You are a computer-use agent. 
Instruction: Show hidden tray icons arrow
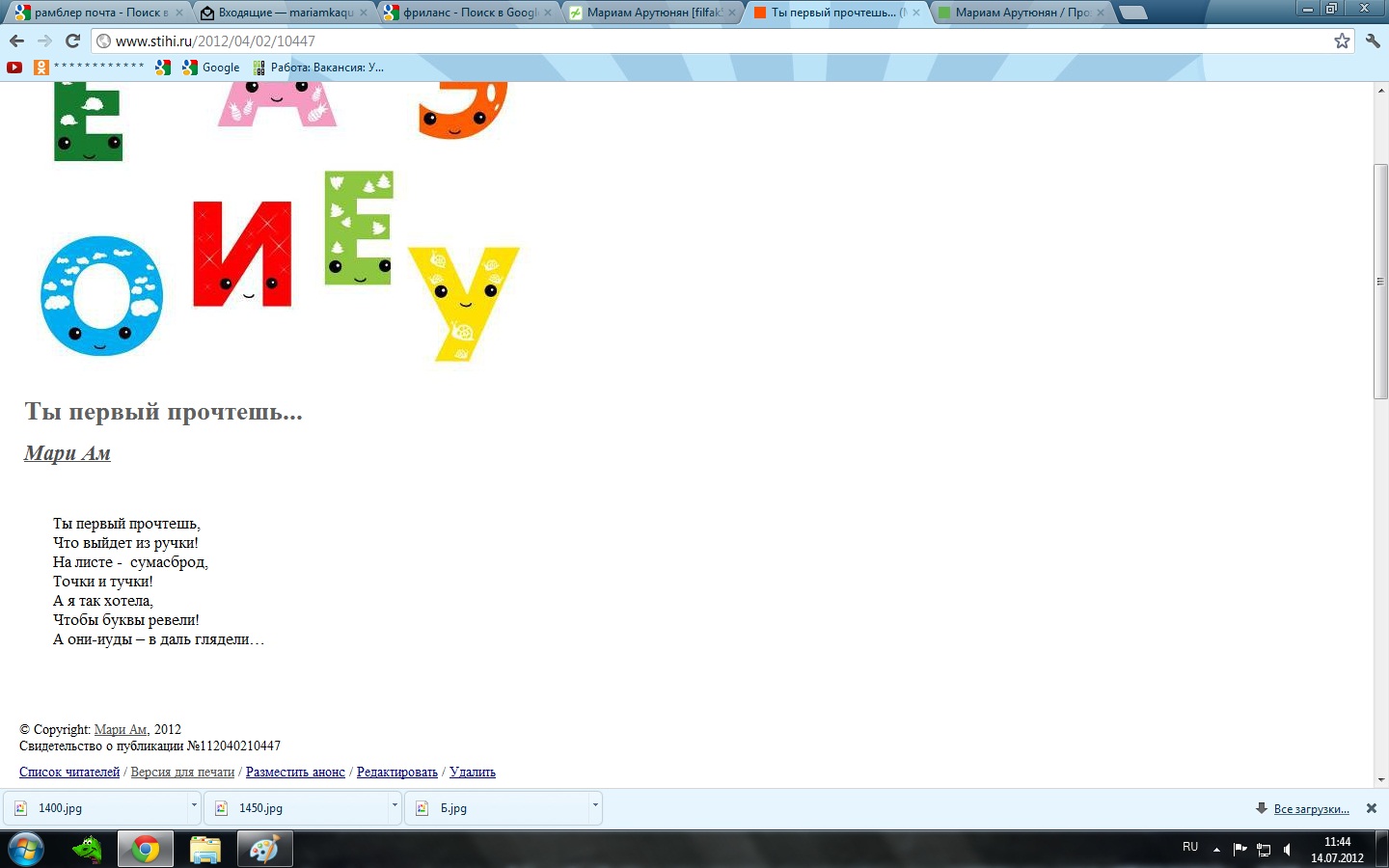point(1216,850)
